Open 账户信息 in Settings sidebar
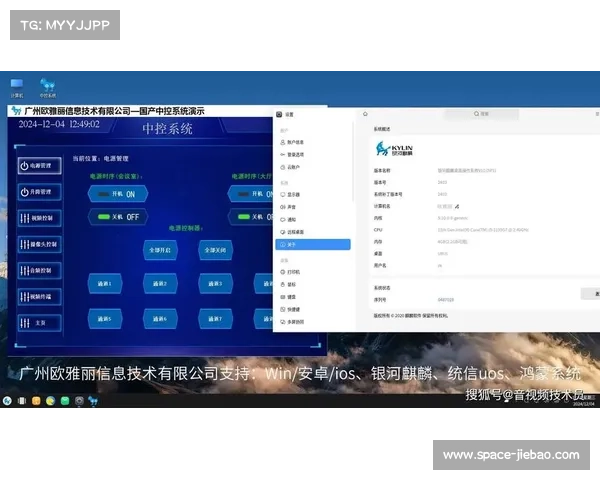Image resolution: width=600 pixels, height=480 pixels. 313,142
